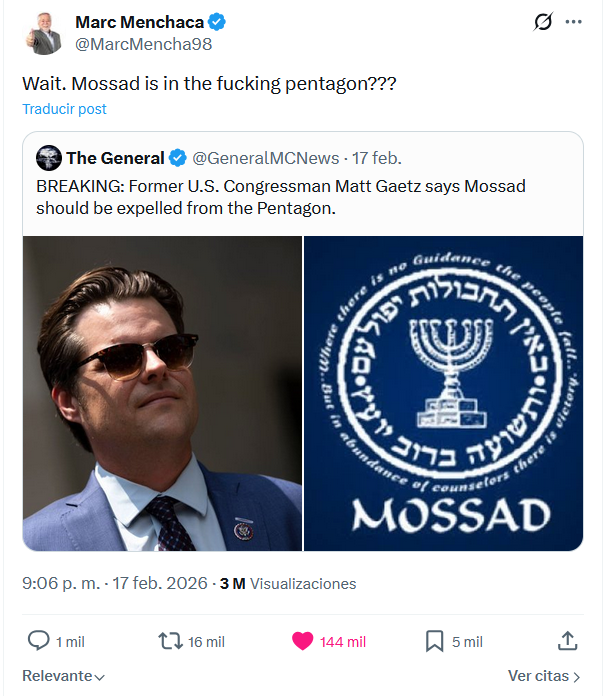Viewport: 607px width, 696px height.
Task: Click Marc Menchaca's verified badge
Action: (x=216, y=22)
